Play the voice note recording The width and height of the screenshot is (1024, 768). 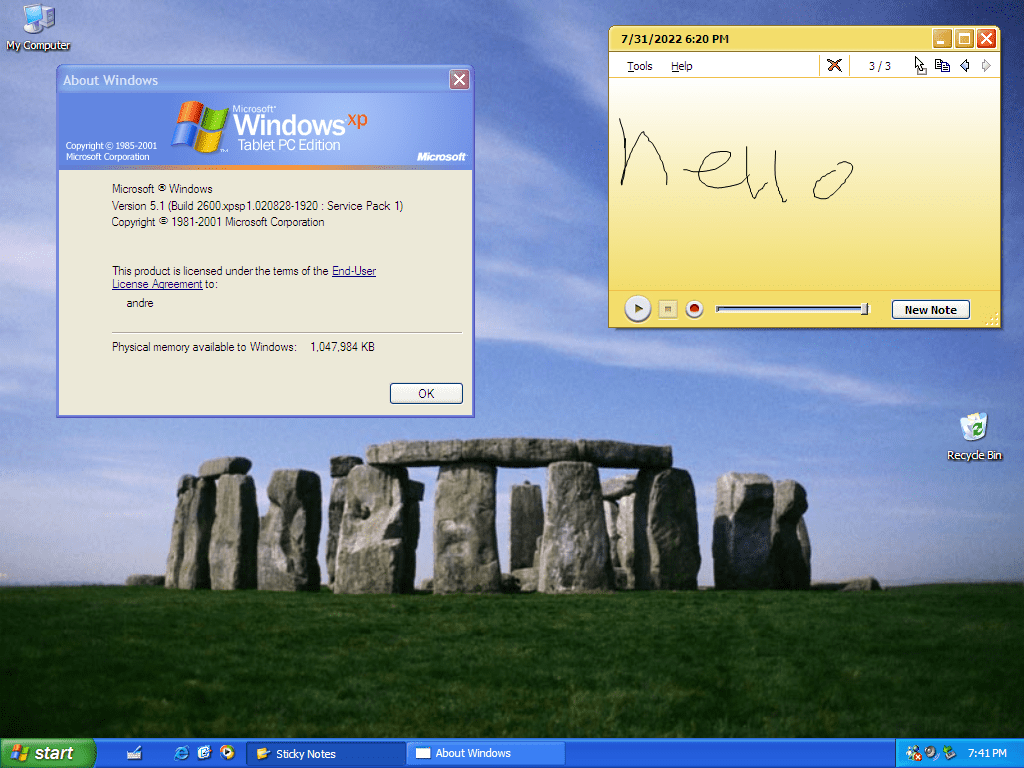click(638, 309)
